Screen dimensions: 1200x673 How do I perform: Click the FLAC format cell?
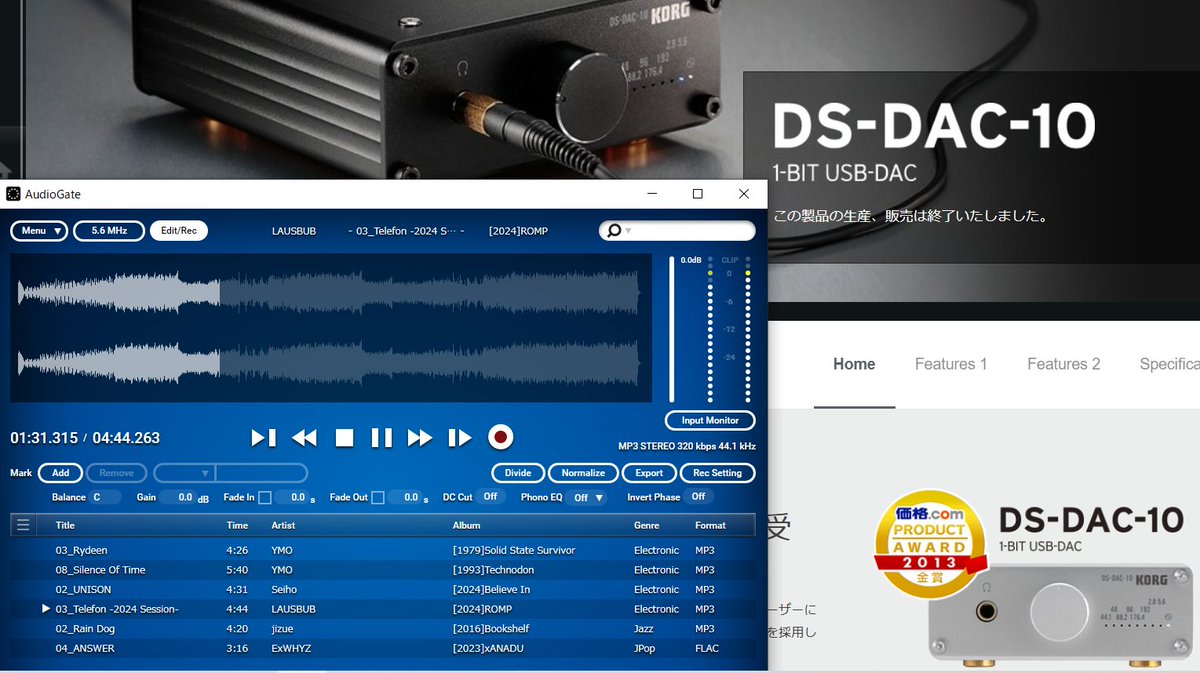tap(707, 648)
